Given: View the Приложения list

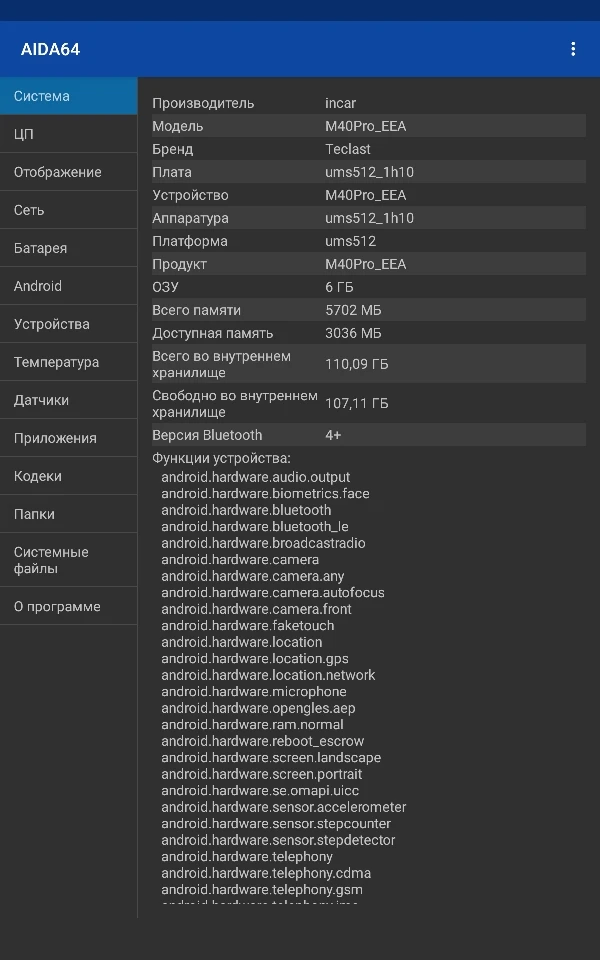Looking at the screenshot, I should click(x=68, y=438).
